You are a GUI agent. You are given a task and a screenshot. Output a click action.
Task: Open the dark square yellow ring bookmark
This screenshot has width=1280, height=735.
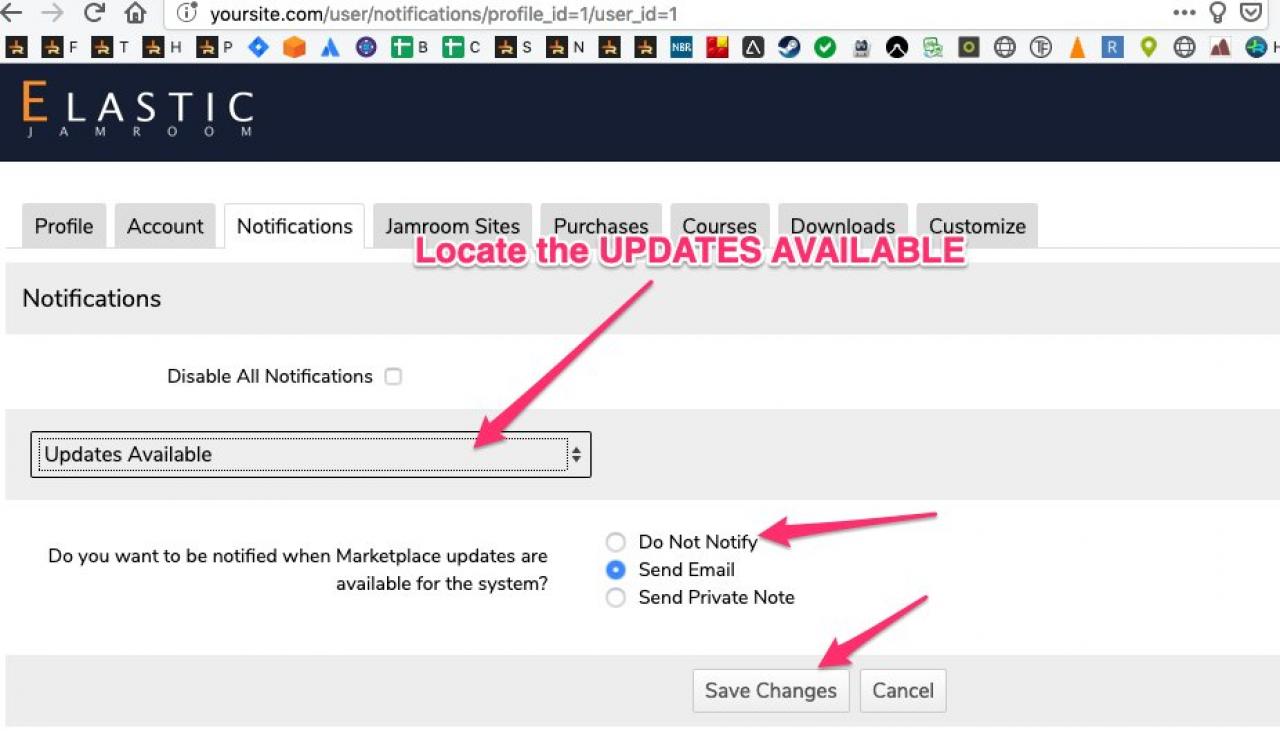(x=969, y=47)
